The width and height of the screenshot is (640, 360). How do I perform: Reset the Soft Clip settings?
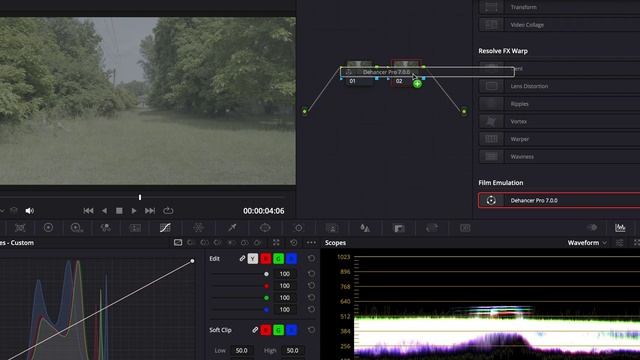tap(311, 330)
